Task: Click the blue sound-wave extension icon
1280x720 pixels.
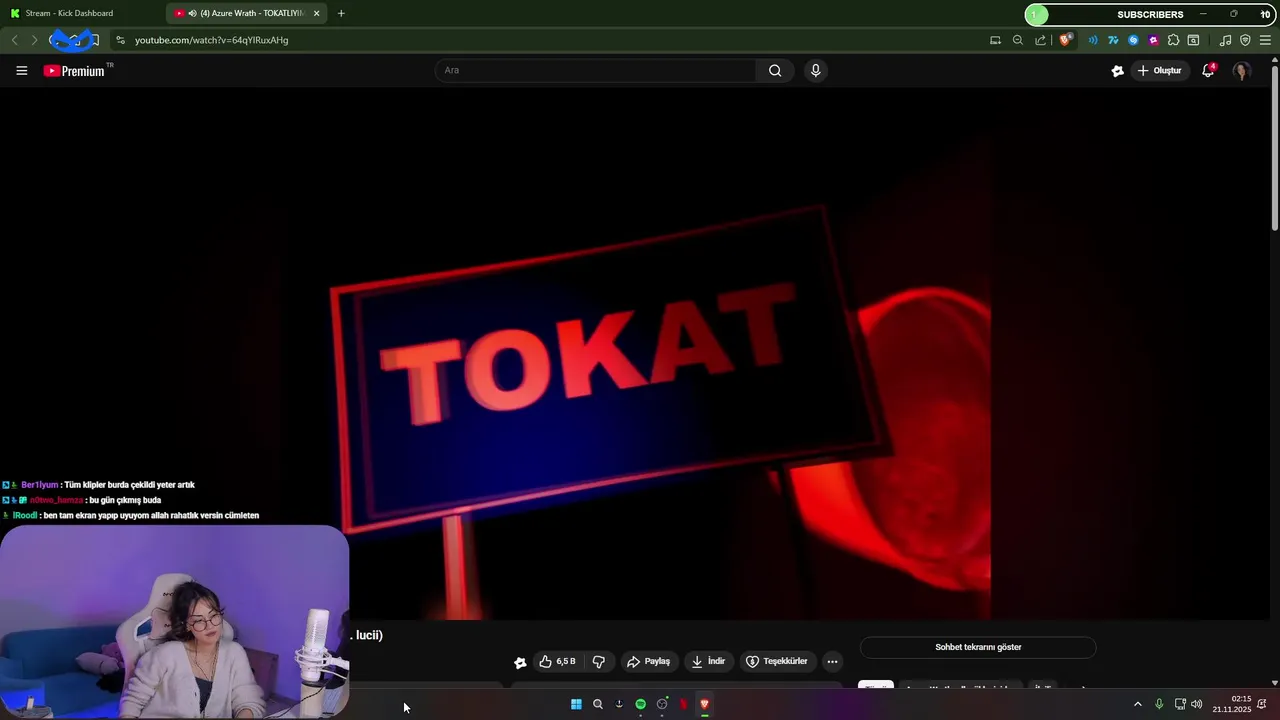Action: [1093, 40]
